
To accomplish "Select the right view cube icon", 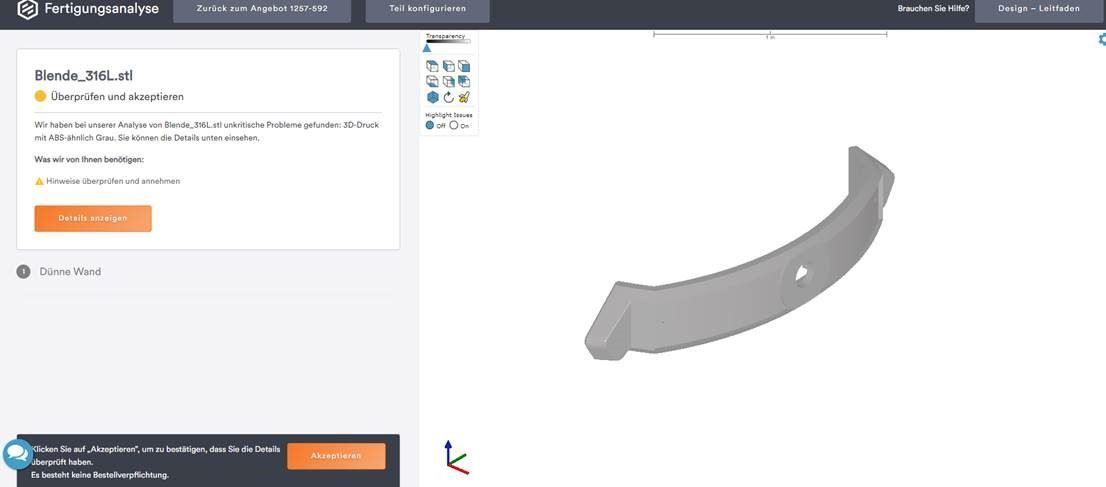I will tap(449, 81).
